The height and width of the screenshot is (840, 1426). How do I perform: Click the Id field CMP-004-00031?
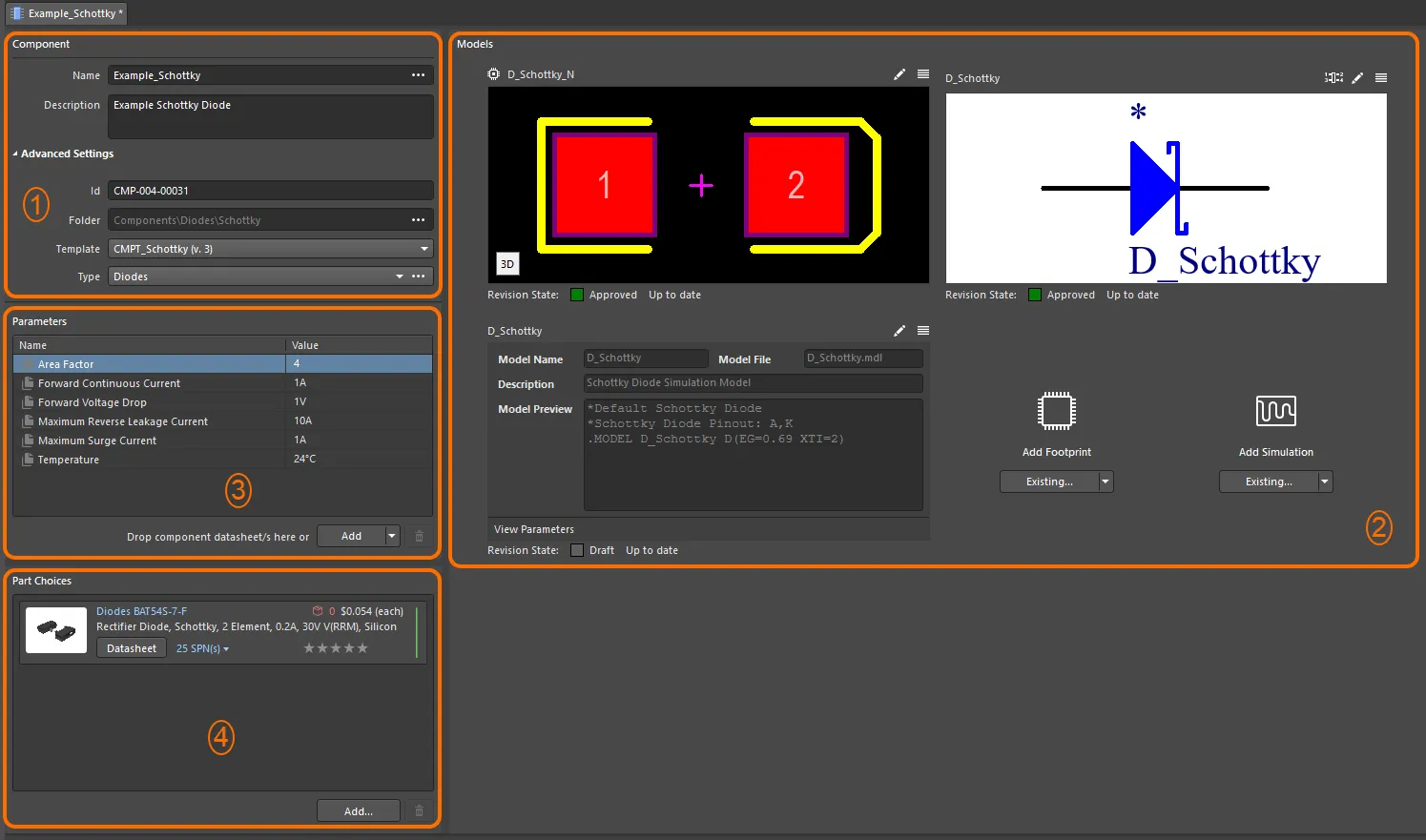(x=271, y=191)
